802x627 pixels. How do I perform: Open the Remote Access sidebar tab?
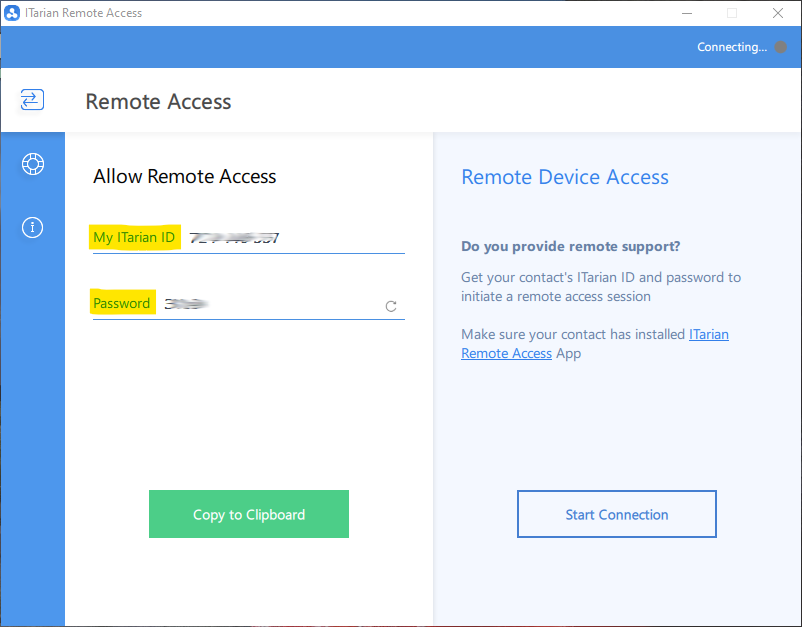[32, 99]
